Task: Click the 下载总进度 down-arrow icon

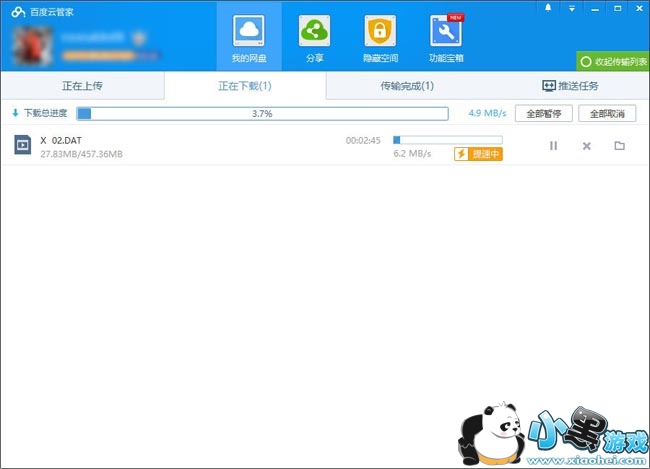Action: tap(15, 113)
